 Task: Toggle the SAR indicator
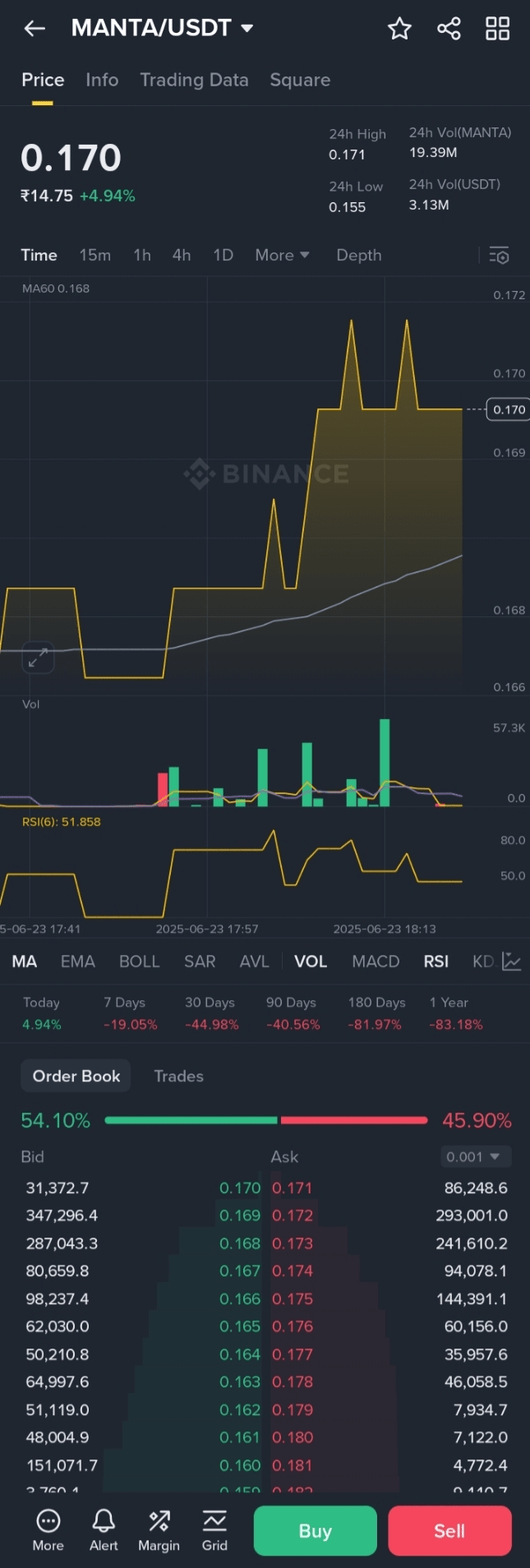pyautogui.click(x=200, y=962)
